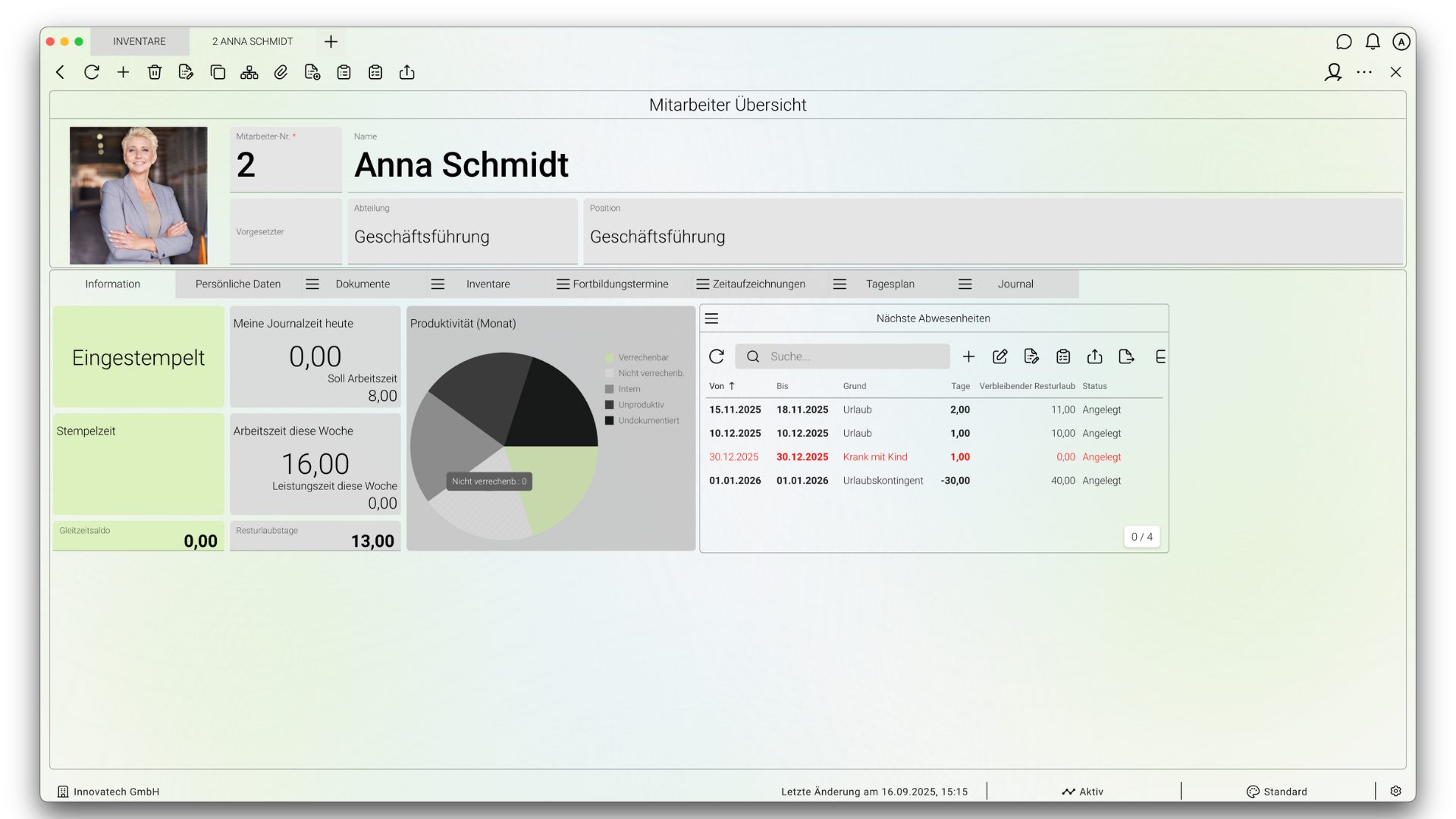Image resolution: width=1456 pixels, height=819 pixels.
Task: Delete the record with the trash icon
Action: coord(155,72)
